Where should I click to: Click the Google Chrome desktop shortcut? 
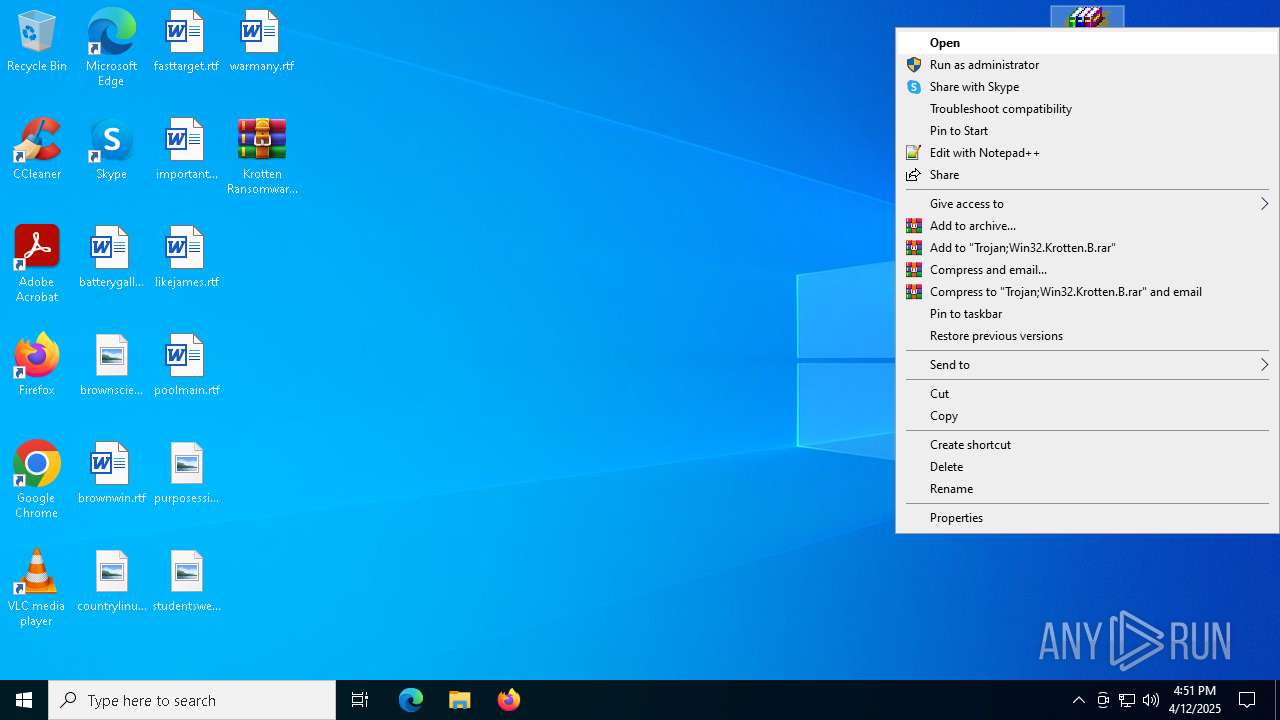click(37, 480)
